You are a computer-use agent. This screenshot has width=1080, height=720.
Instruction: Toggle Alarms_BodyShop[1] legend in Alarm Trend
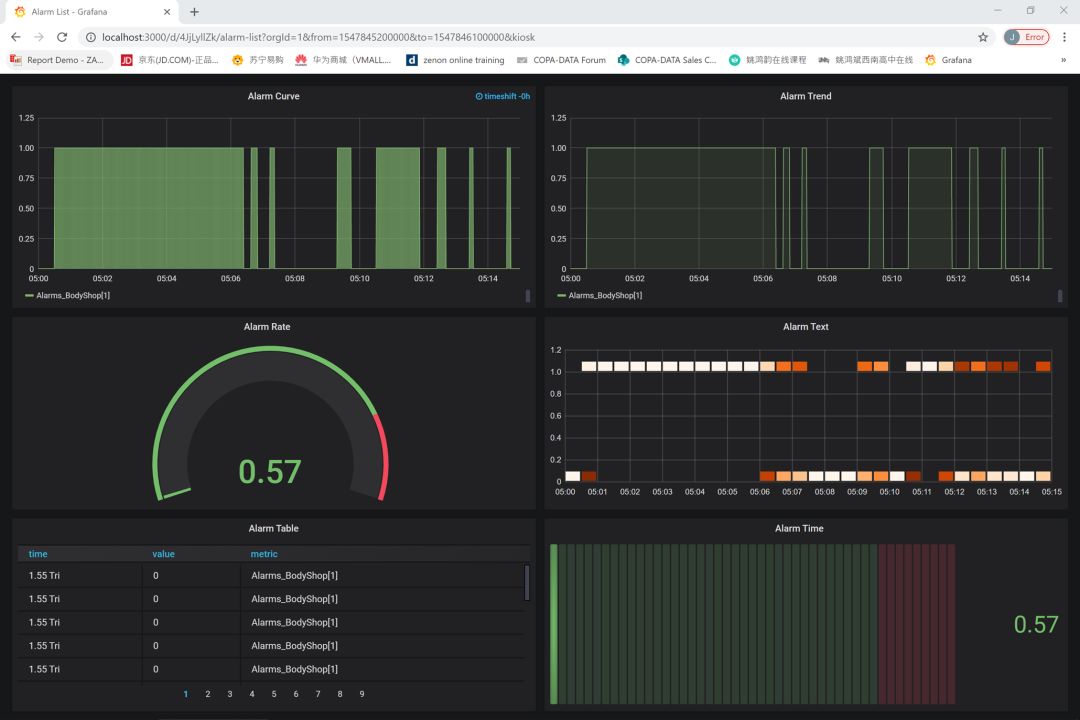click(605, 296)
